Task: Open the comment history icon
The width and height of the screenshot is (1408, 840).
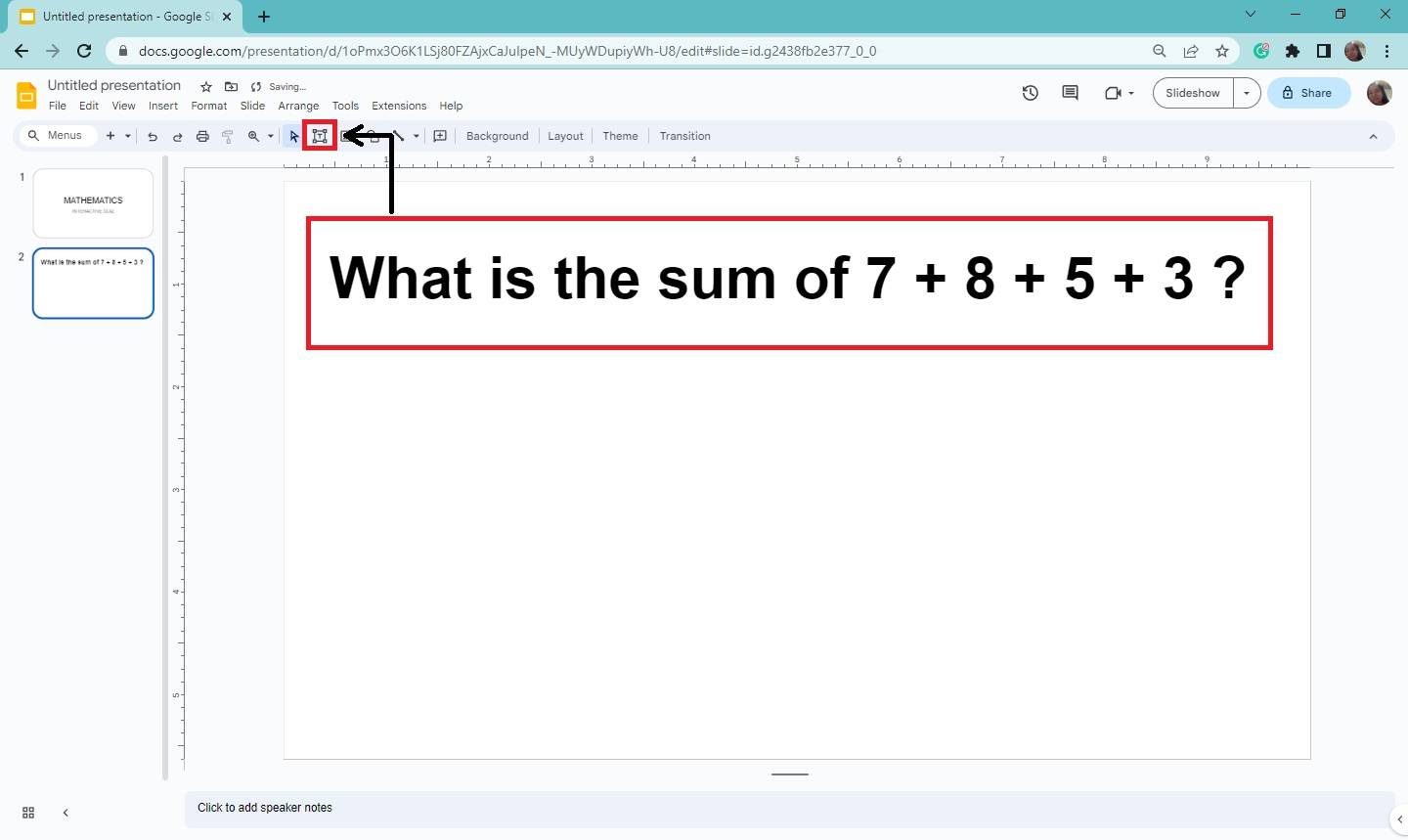Action: 1069,92
